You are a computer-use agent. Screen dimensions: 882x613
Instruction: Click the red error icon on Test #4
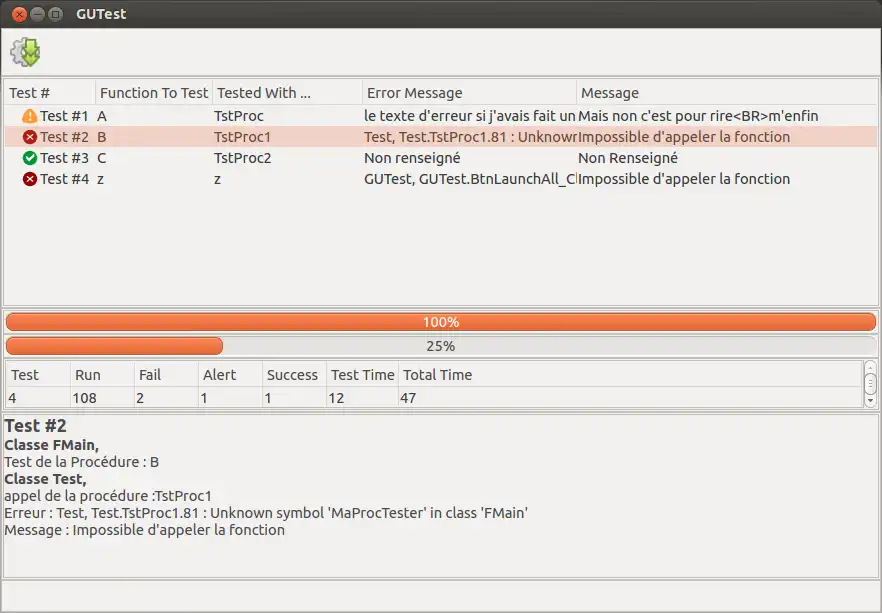30,179
